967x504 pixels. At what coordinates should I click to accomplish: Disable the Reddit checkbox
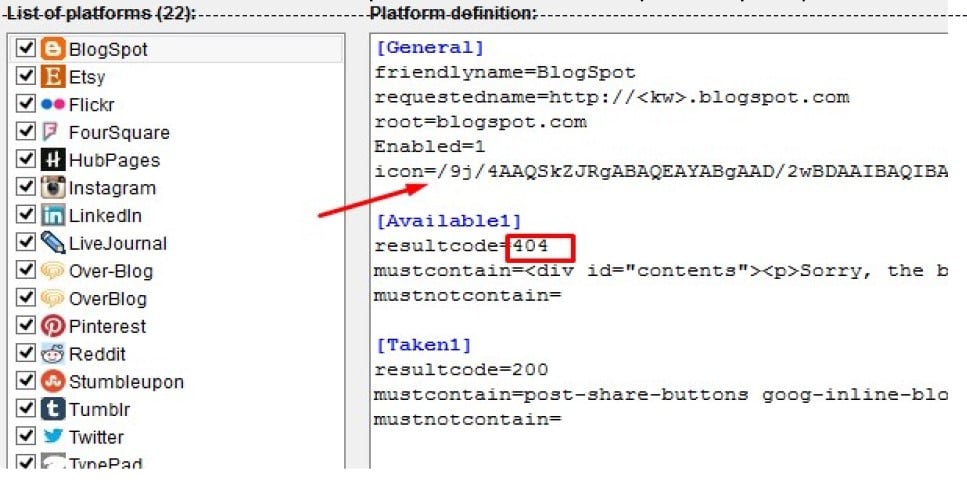pos(25,352)
